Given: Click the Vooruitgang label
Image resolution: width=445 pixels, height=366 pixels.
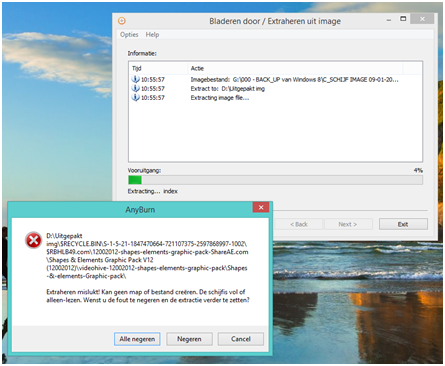Looking at the screenshot, I should 144,170.
